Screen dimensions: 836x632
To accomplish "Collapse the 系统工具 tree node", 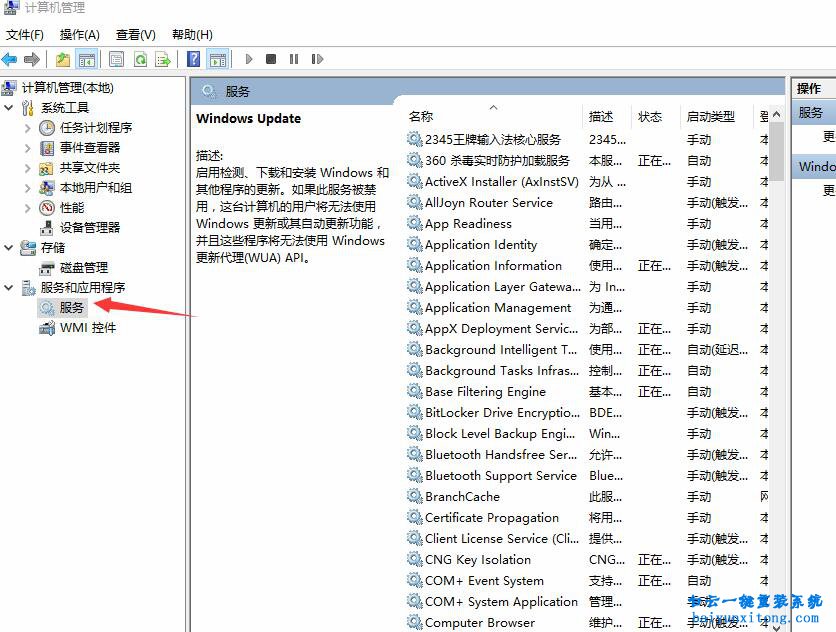I will point(8,107).
